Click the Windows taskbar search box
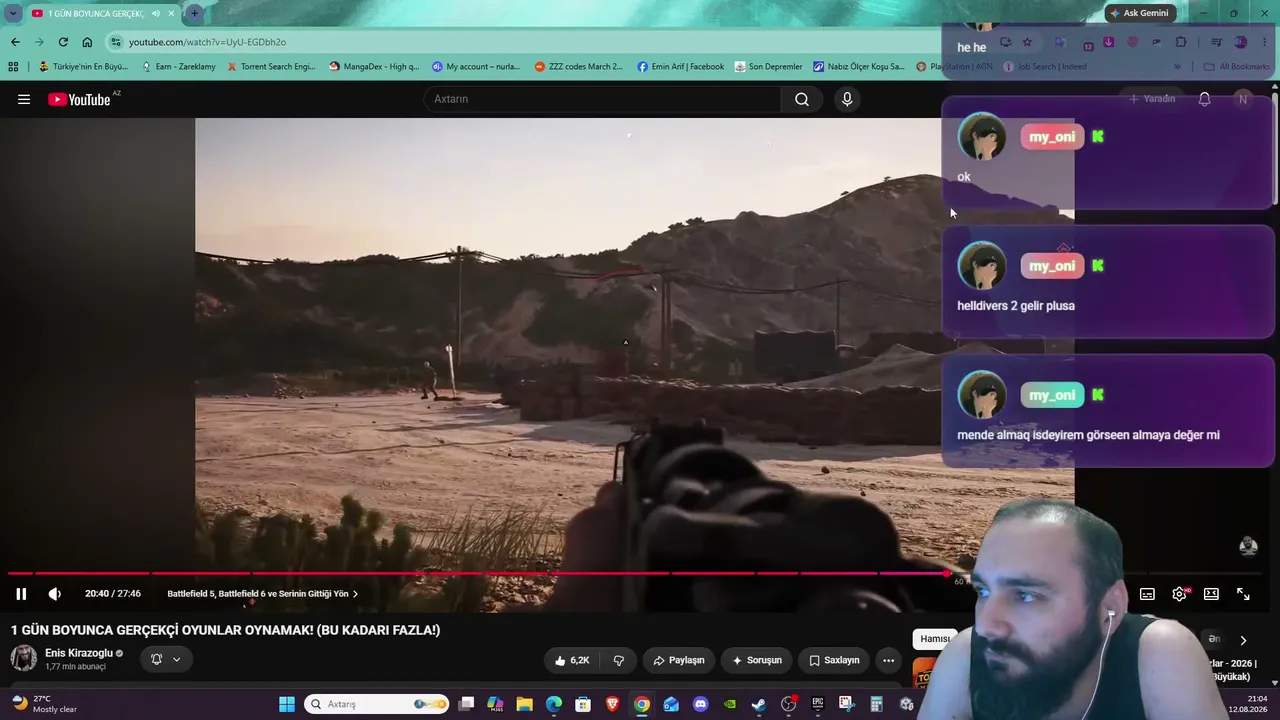This screenshot has width=1280, height=720. pyautogui.click(x=377, y=704)
